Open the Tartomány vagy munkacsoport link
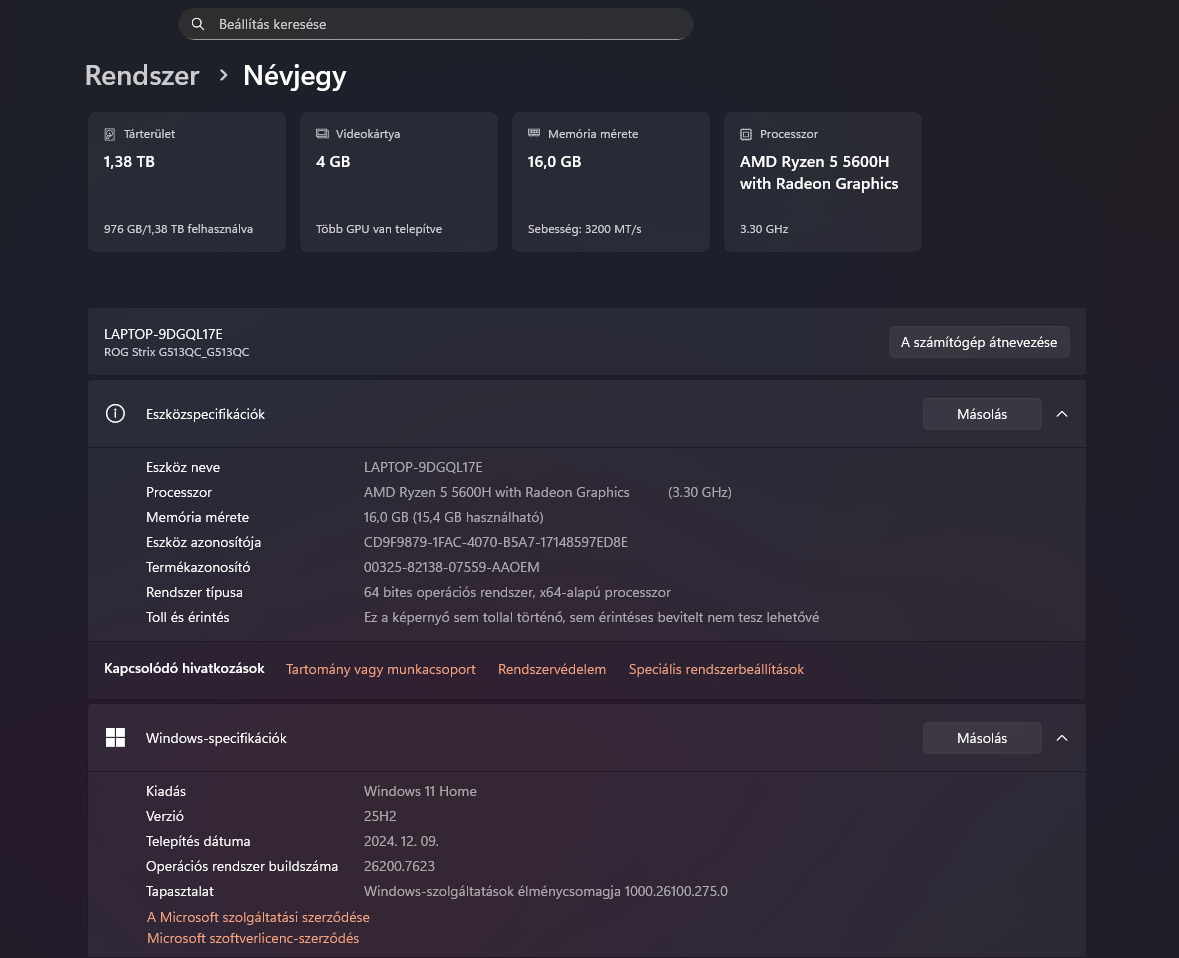 [x=381, y=669]
